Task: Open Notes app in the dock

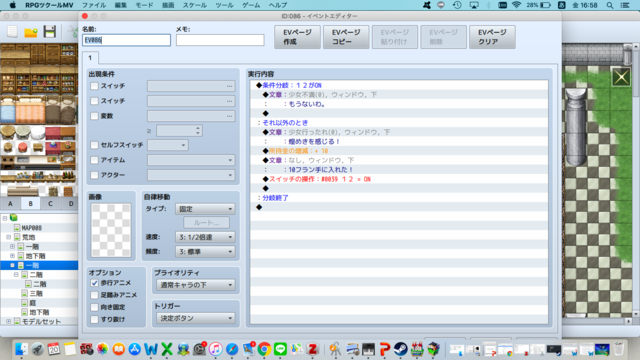Action: [x=70, y=349]
